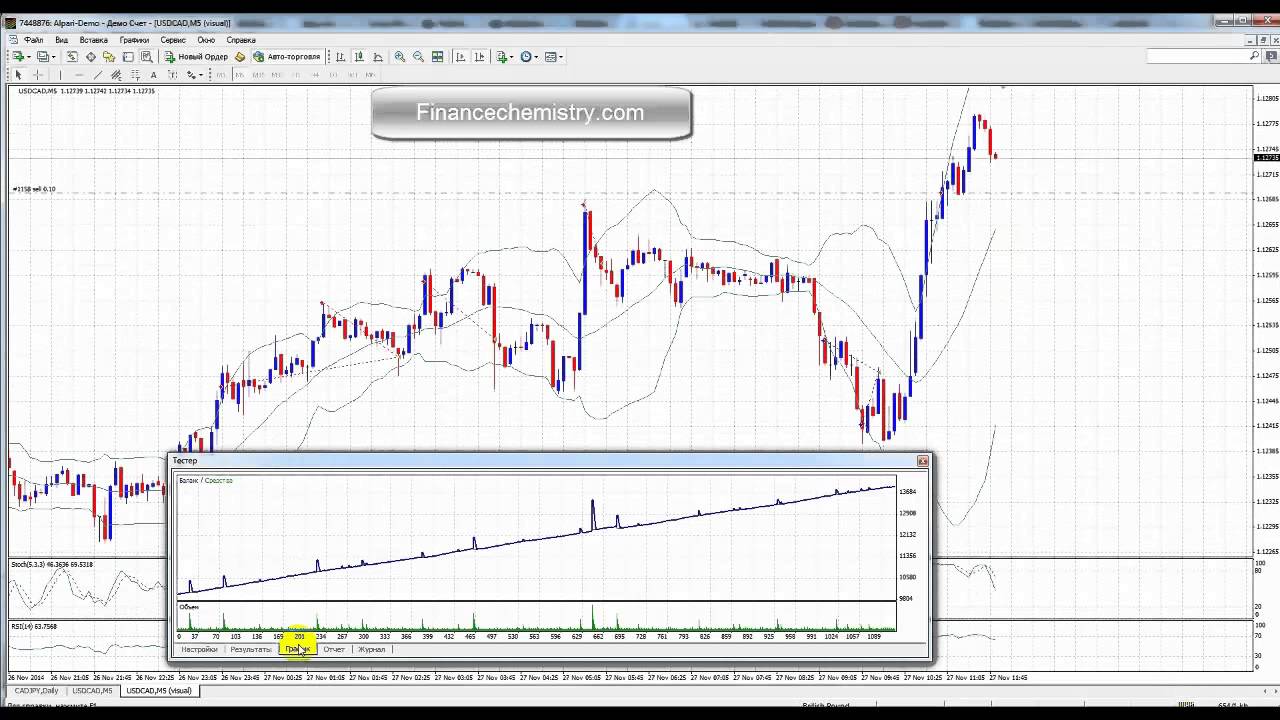Switch to USDCAD,M5 (visual) chart tab
Viewport: 1280px width, 720px height.
coord(158,690)
